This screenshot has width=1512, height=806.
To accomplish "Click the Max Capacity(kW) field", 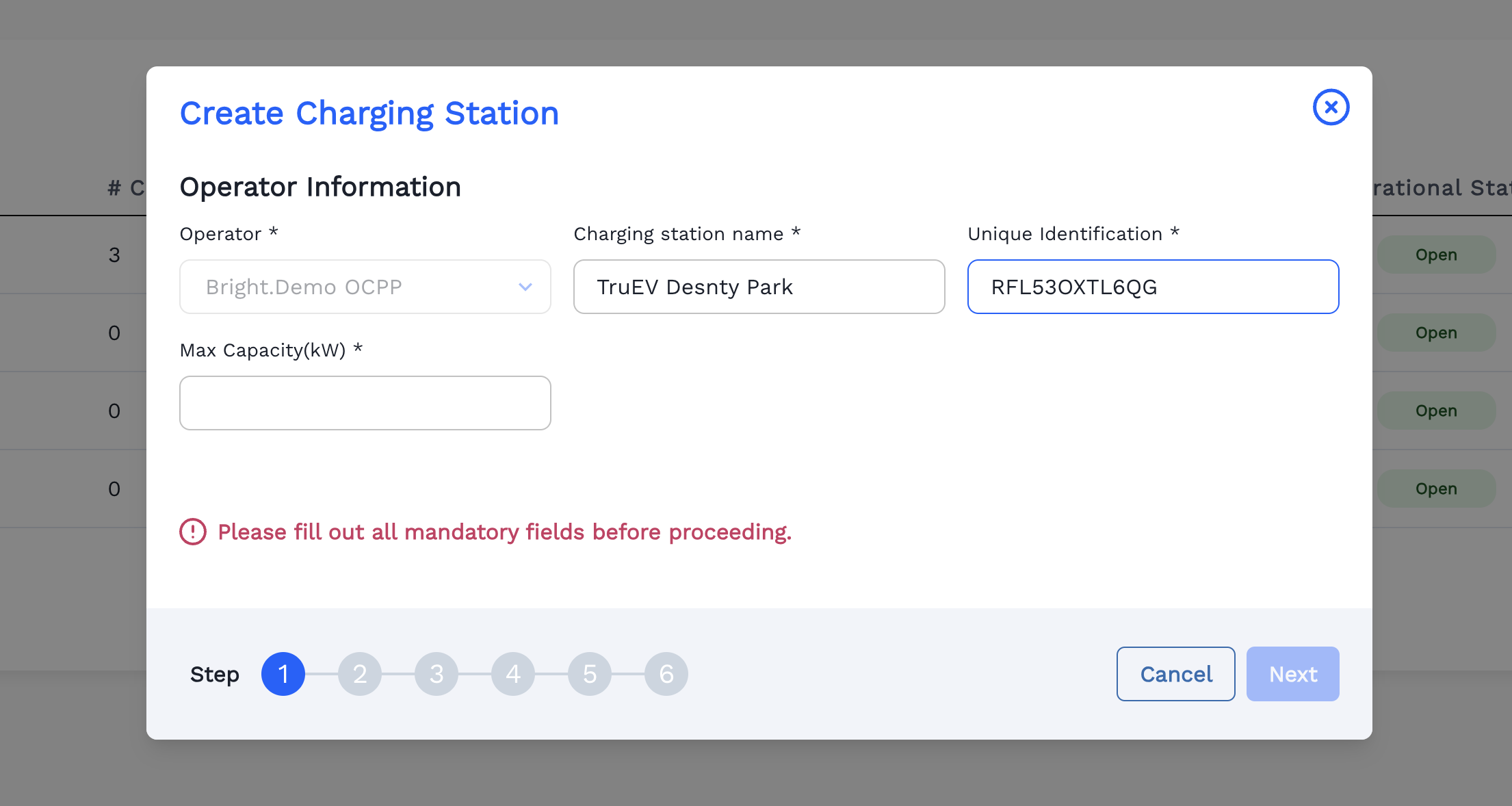I will (x=365, y=403).
